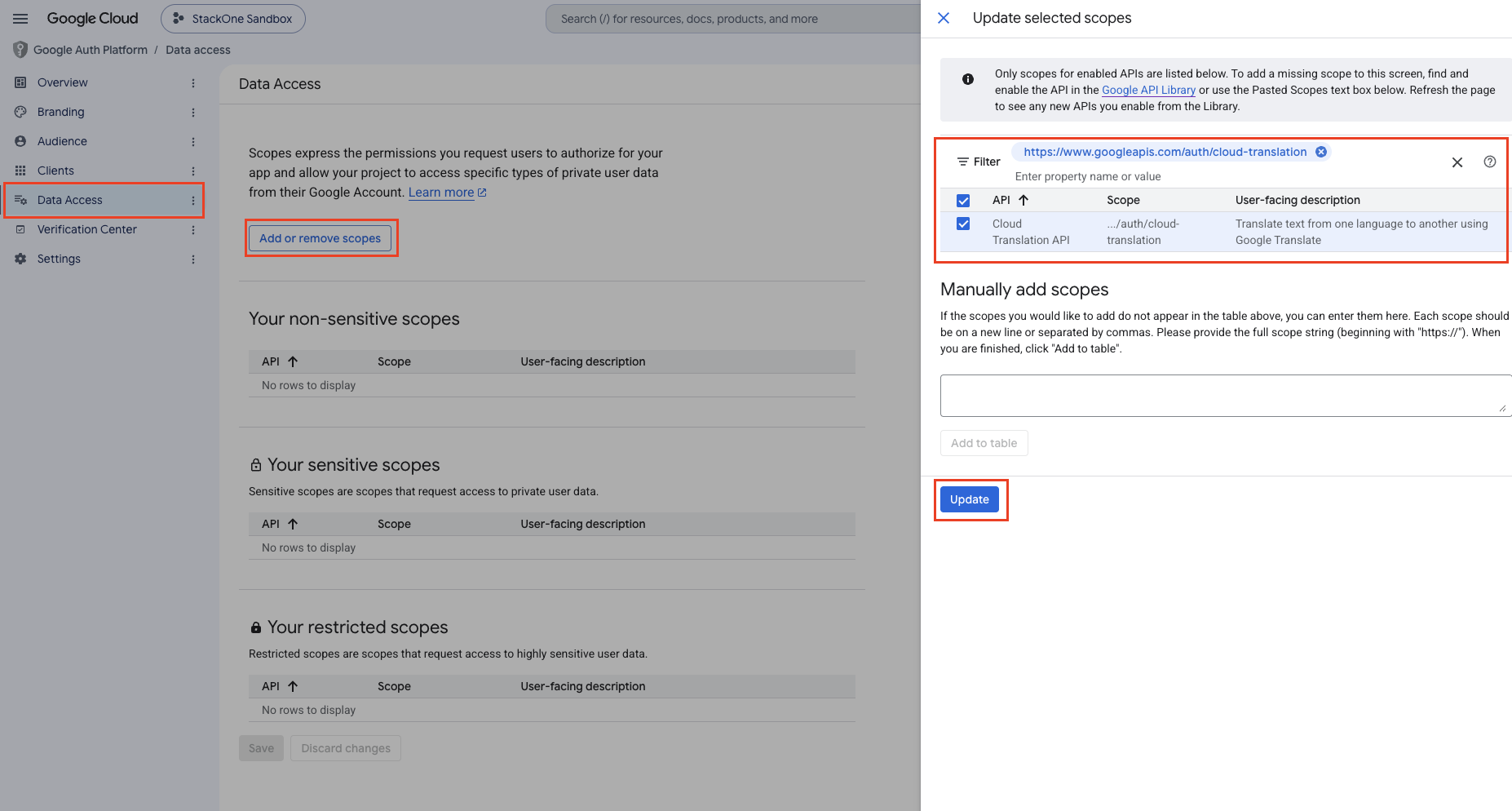Remove the cloud-translation filter chip
1512x811 pixels.
[x=1321, y=152]
